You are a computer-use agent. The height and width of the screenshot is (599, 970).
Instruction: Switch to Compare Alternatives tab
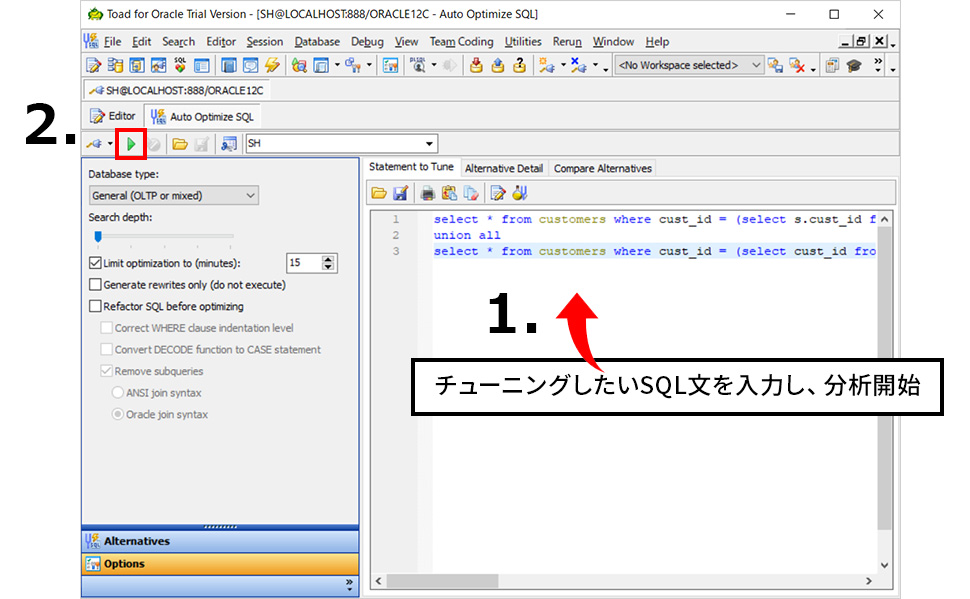coord(603,168)
